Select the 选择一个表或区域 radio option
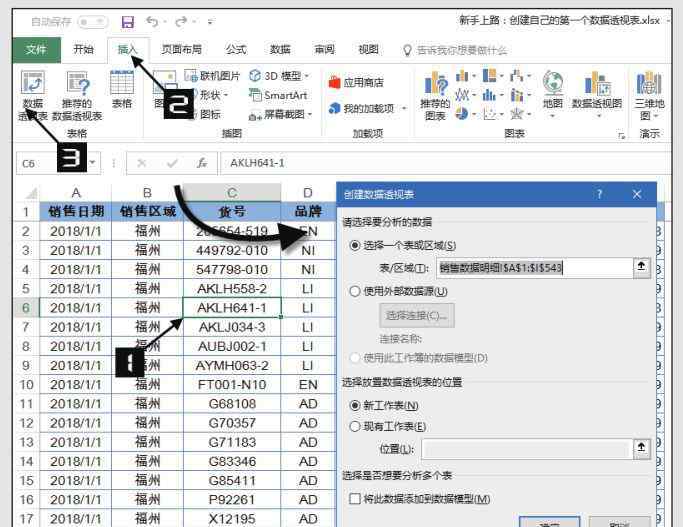This screenshot has height=527, width=683. pyautogui.click(x=355, y=245)
